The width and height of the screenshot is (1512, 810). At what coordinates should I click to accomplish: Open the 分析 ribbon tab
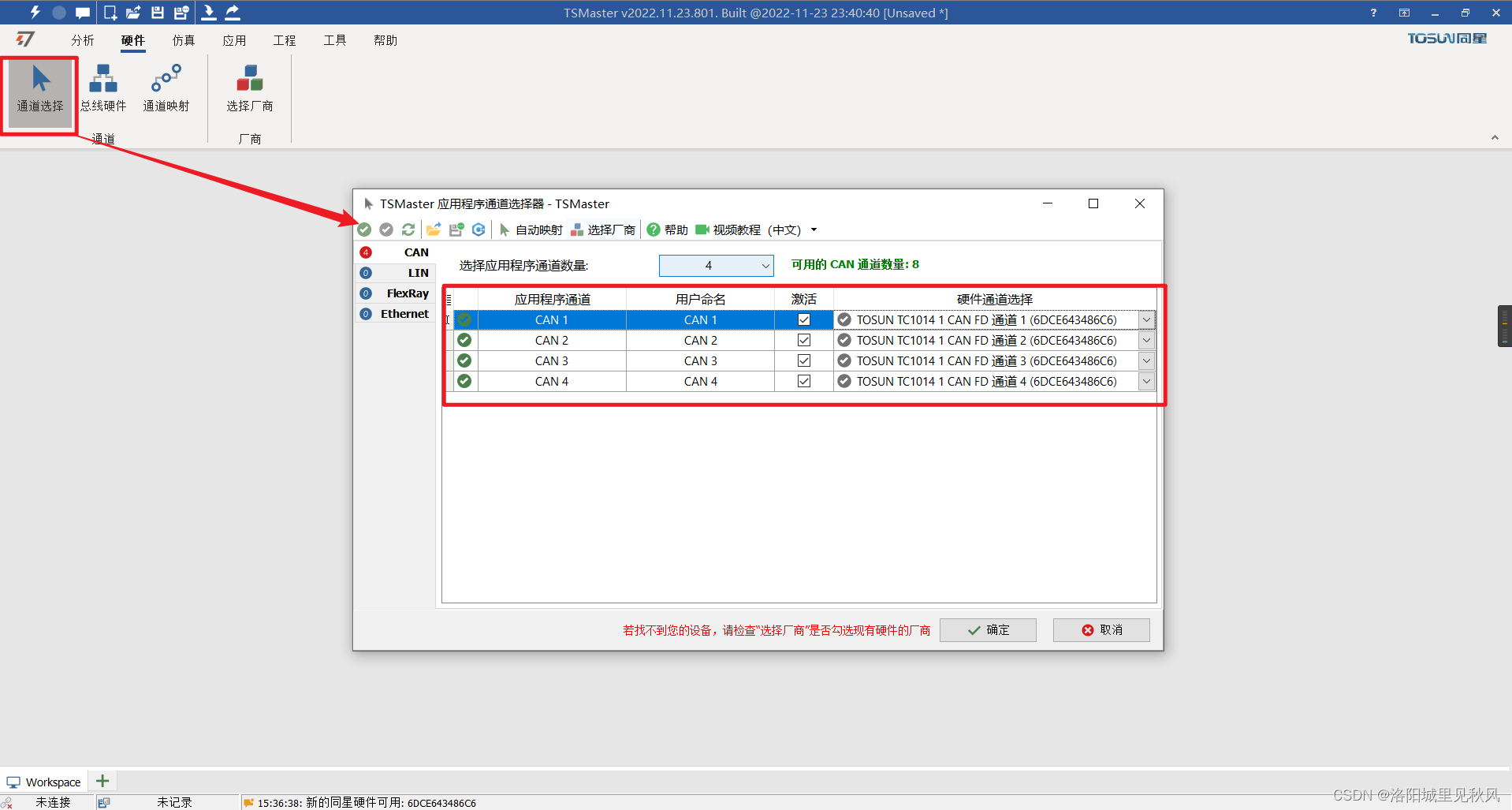pos(83,40)
